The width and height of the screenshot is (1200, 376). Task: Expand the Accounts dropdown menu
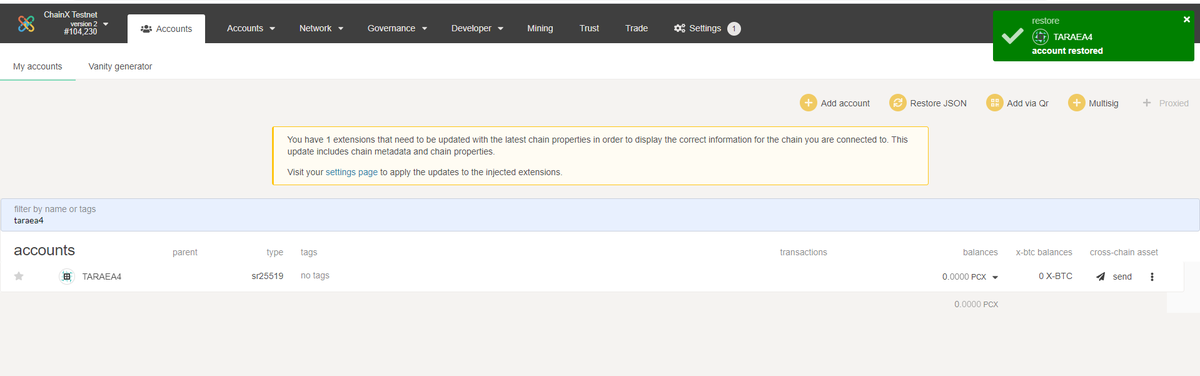tap(251, 28)
